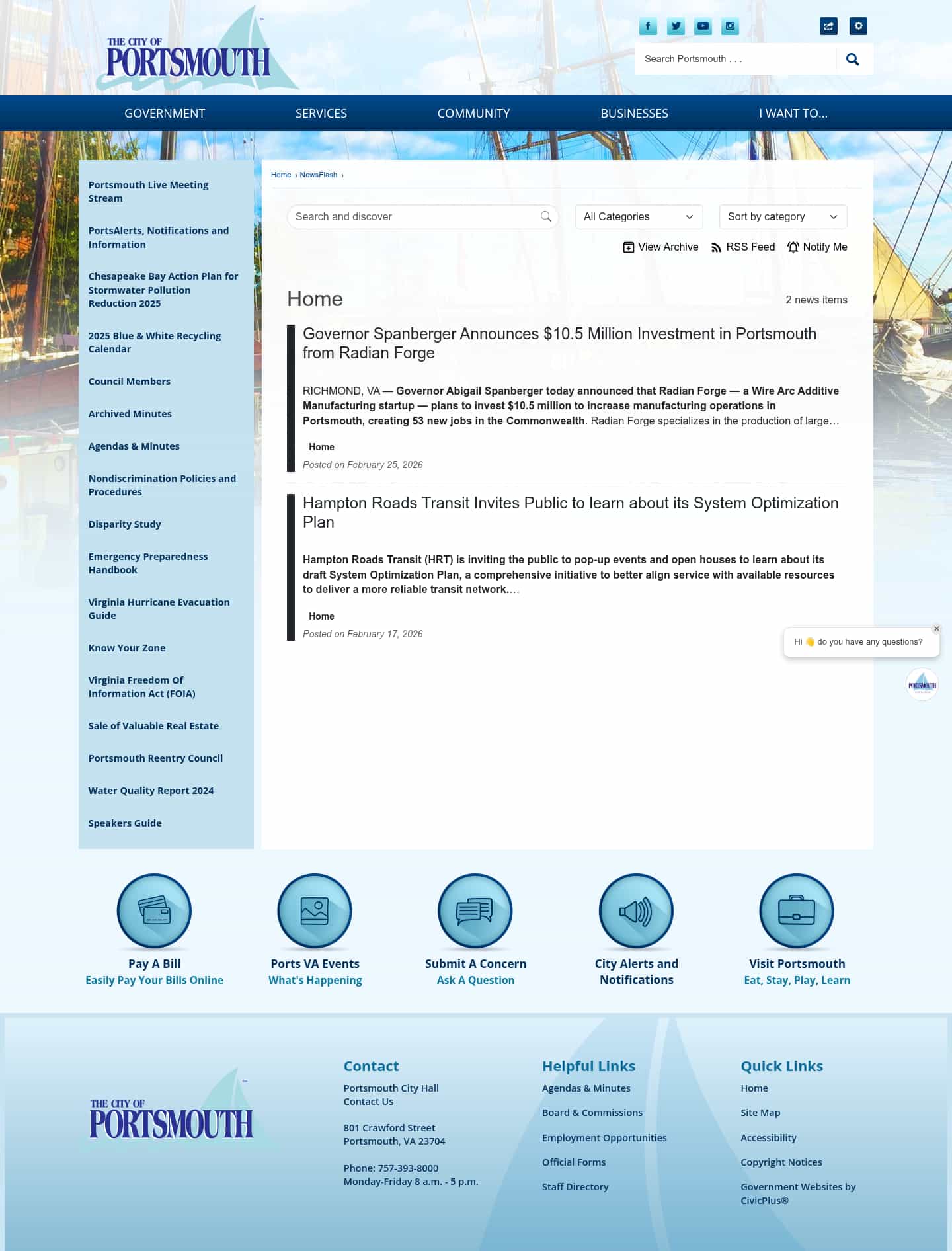Screen dimensions: 952x1251
Task: Open Employment Opportunities footer link
Action: [604, 1138]
